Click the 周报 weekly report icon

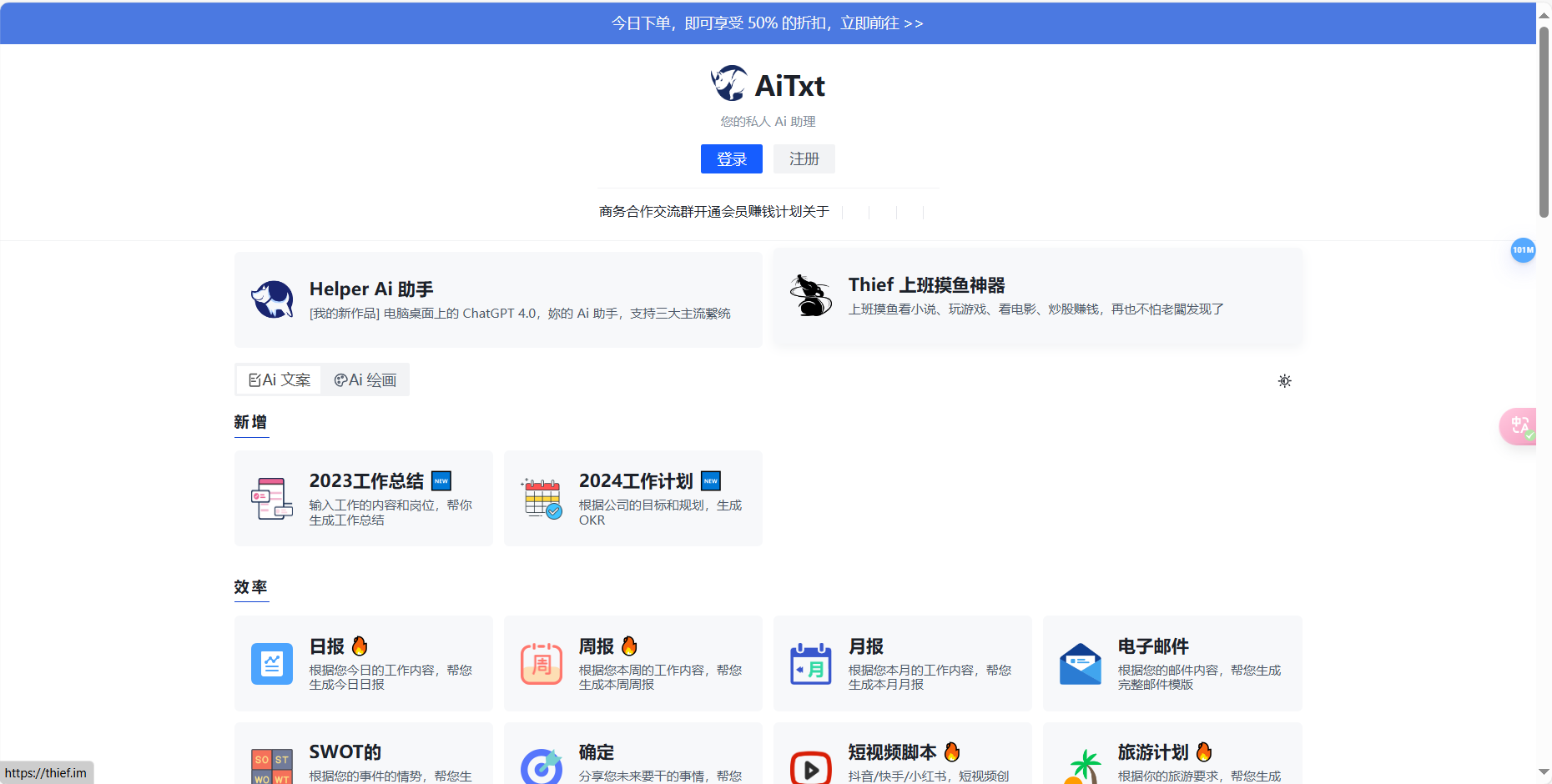pyautogui.click(x=542, y=663)
